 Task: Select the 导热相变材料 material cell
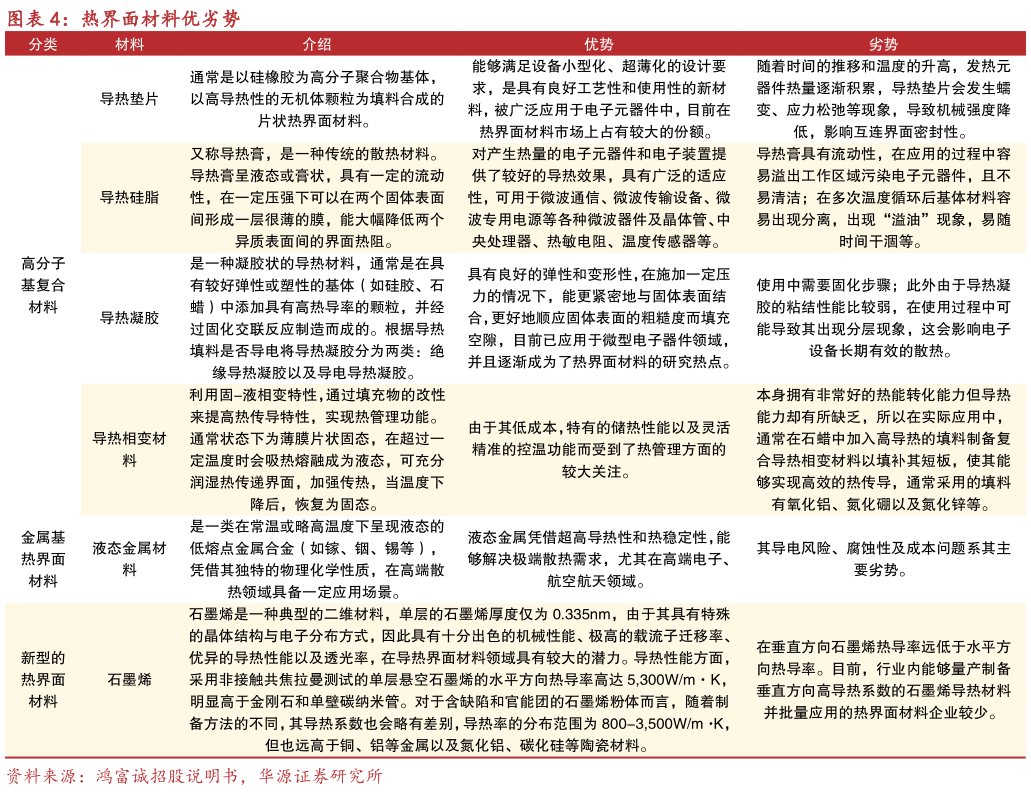[129, 450]
